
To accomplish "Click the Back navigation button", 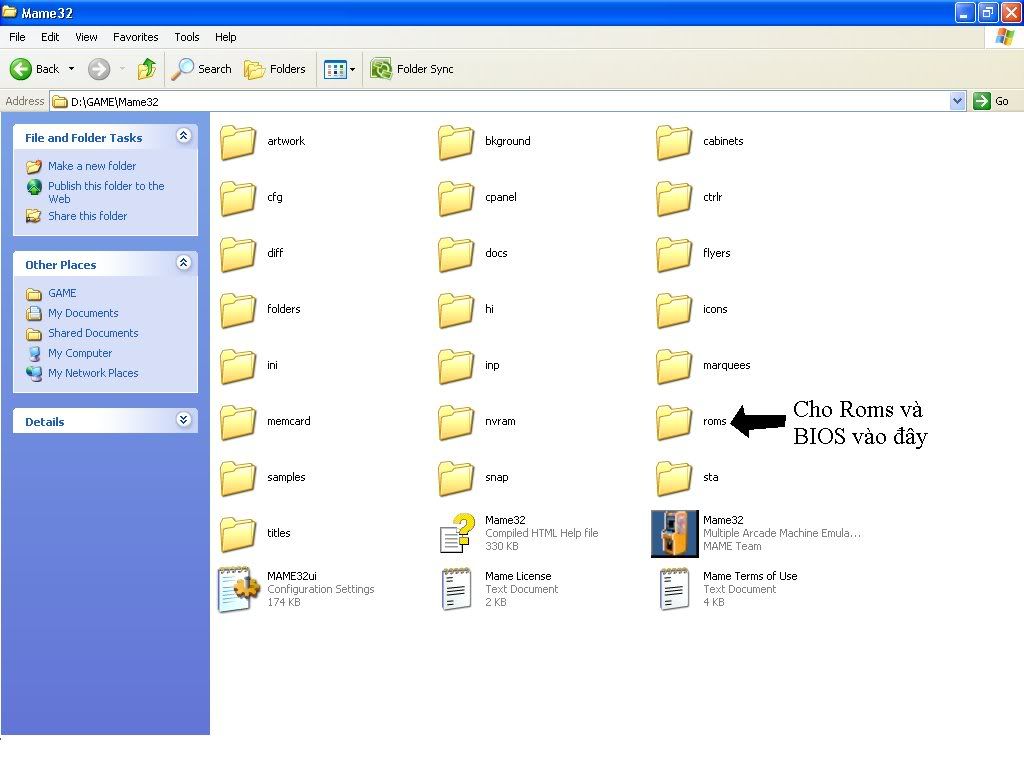I will (35, 69).
